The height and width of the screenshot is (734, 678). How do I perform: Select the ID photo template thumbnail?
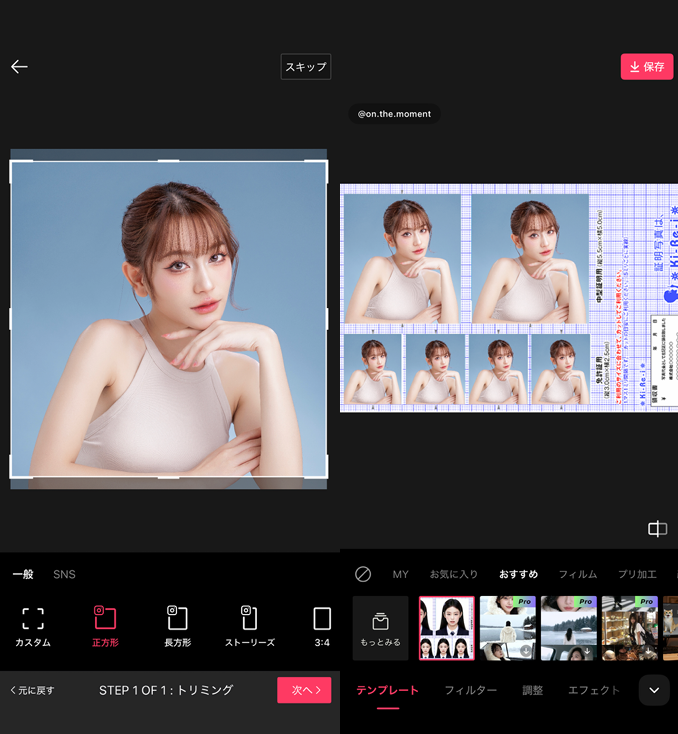point(446,628)
